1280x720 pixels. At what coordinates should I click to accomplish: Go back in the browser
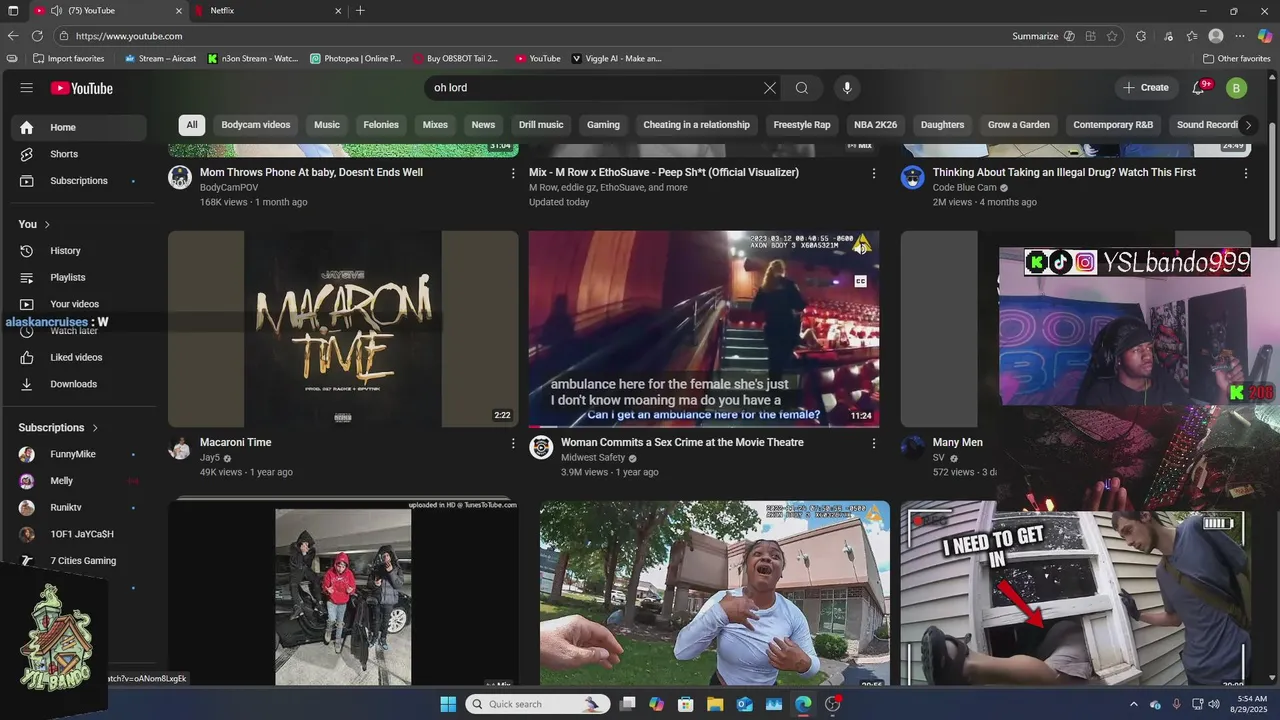(13, 36)
